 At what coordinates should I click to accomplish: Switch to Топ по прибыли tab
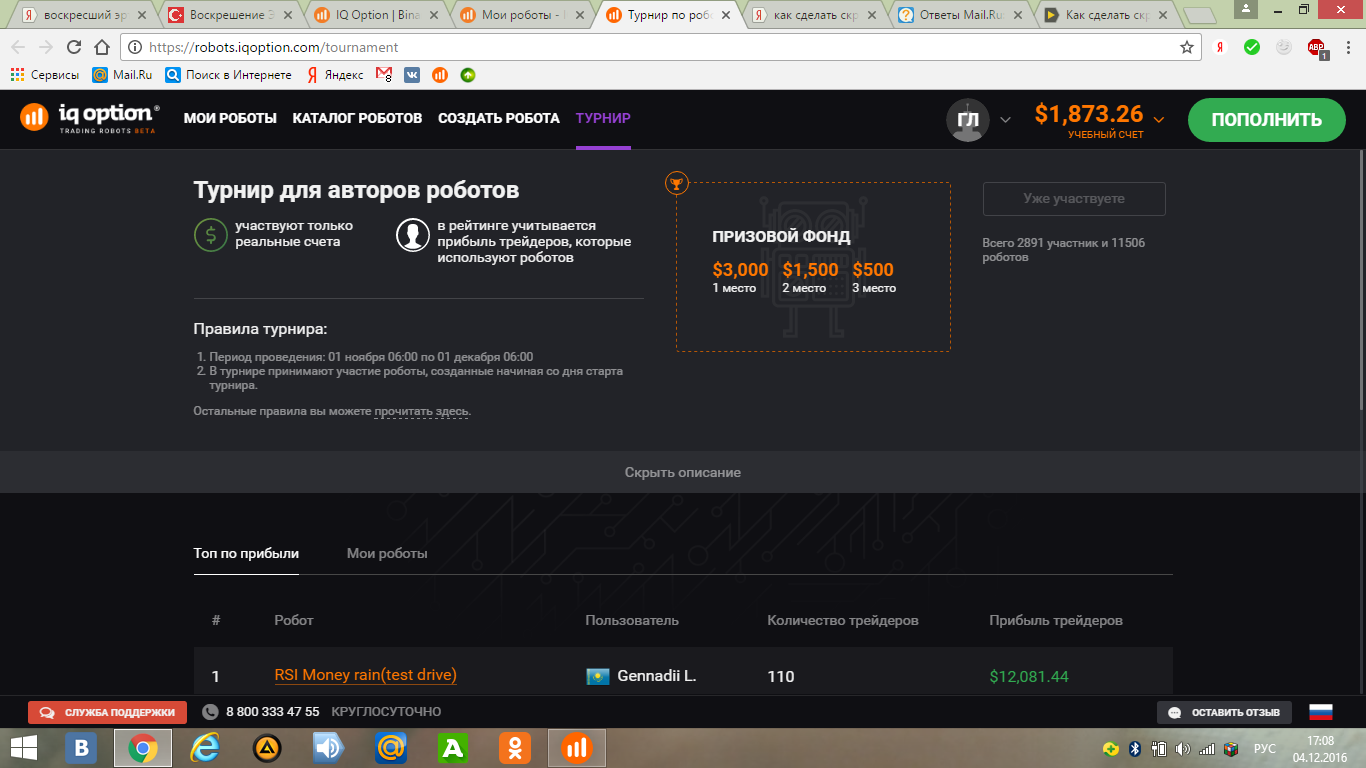(x=246, y=553)
